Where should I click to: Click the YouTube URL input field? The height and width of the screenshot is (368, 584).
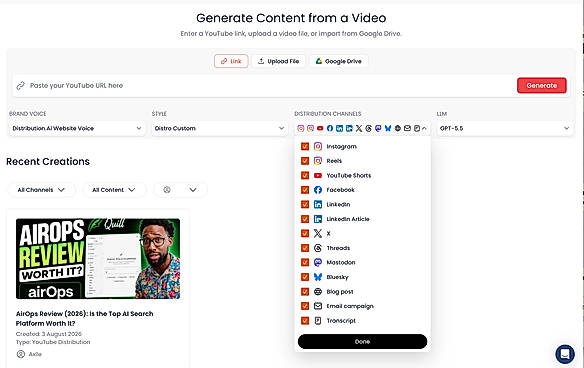pyautogui.click(x=264, y=86)
